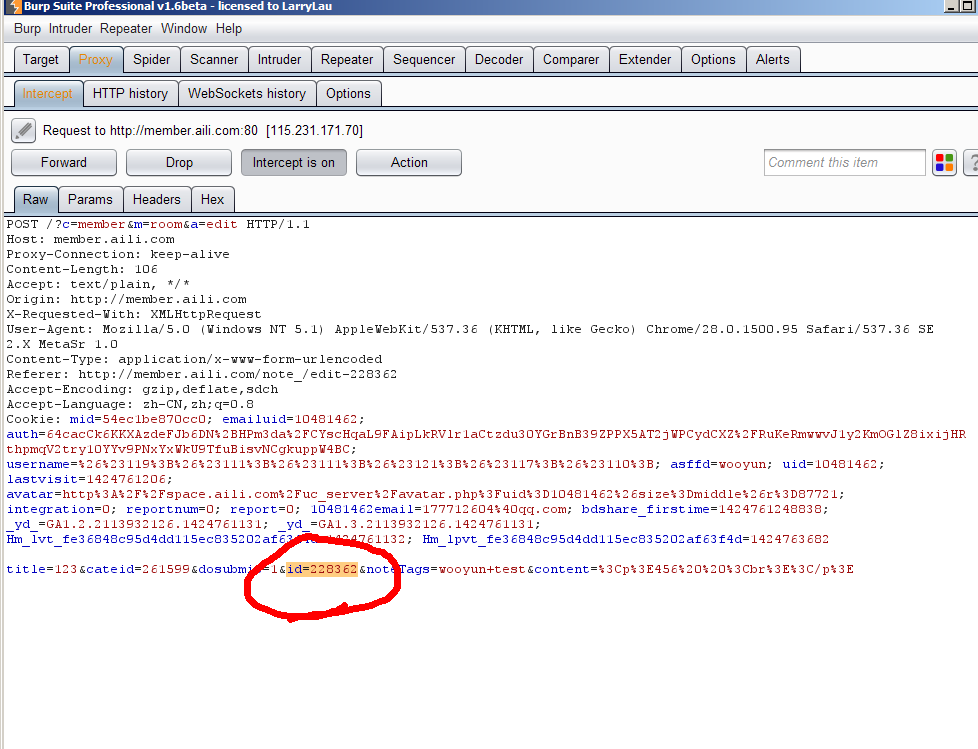Click the avatar cookie line
This screenshot has height=749, width=978.
(x=425, y=494)
